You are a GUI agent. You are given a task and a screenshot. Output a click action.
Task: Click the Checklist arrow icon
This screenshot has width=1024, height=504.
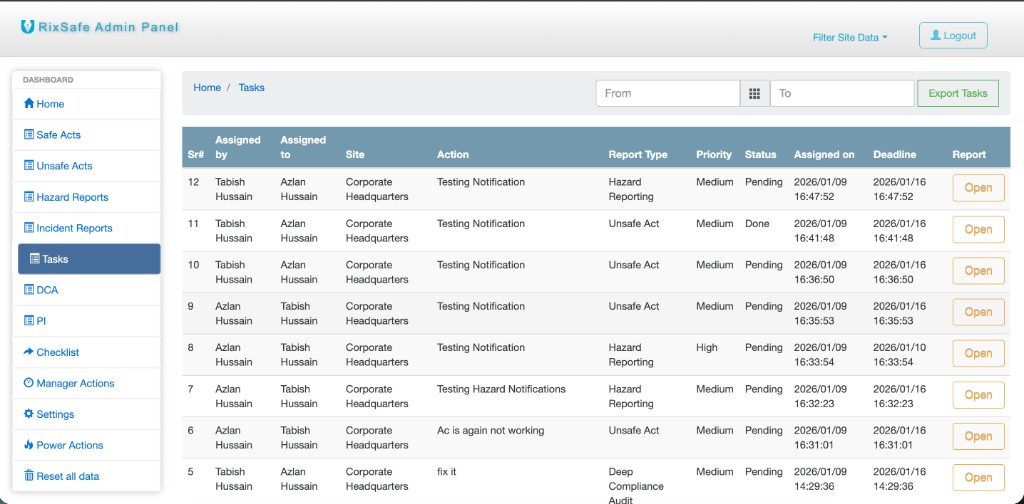click(29, 352)
